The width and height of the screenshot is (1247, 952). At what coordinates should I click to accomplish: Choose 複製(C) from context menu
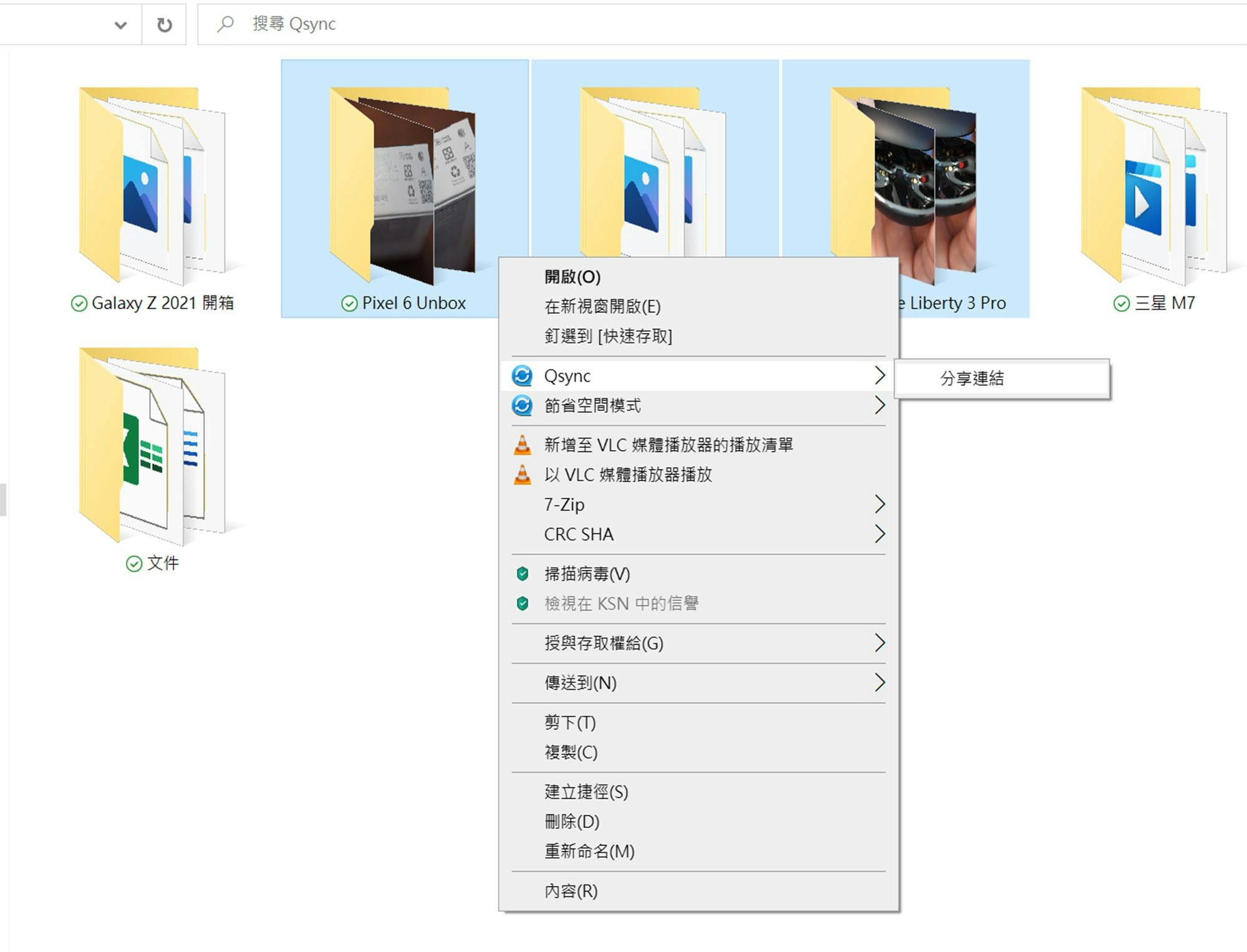tap(698, 752)
